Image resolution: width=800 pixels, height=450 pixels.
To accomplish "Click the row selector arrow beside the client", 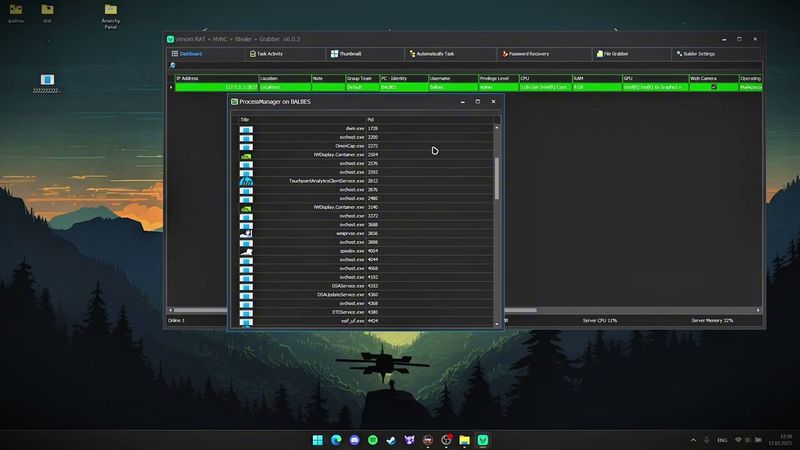I will tap(171, 87).
